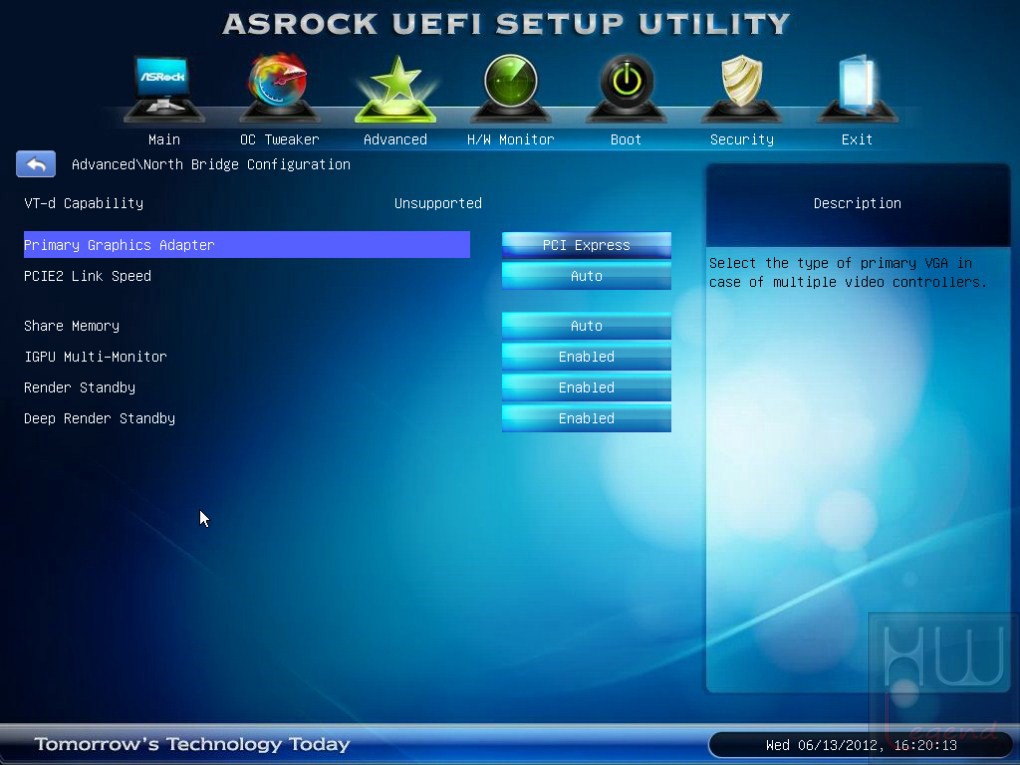Viewport: 1020px width, 765px height.
Task: Select the Boot power button icon
Action: click(x=626, y=88)
